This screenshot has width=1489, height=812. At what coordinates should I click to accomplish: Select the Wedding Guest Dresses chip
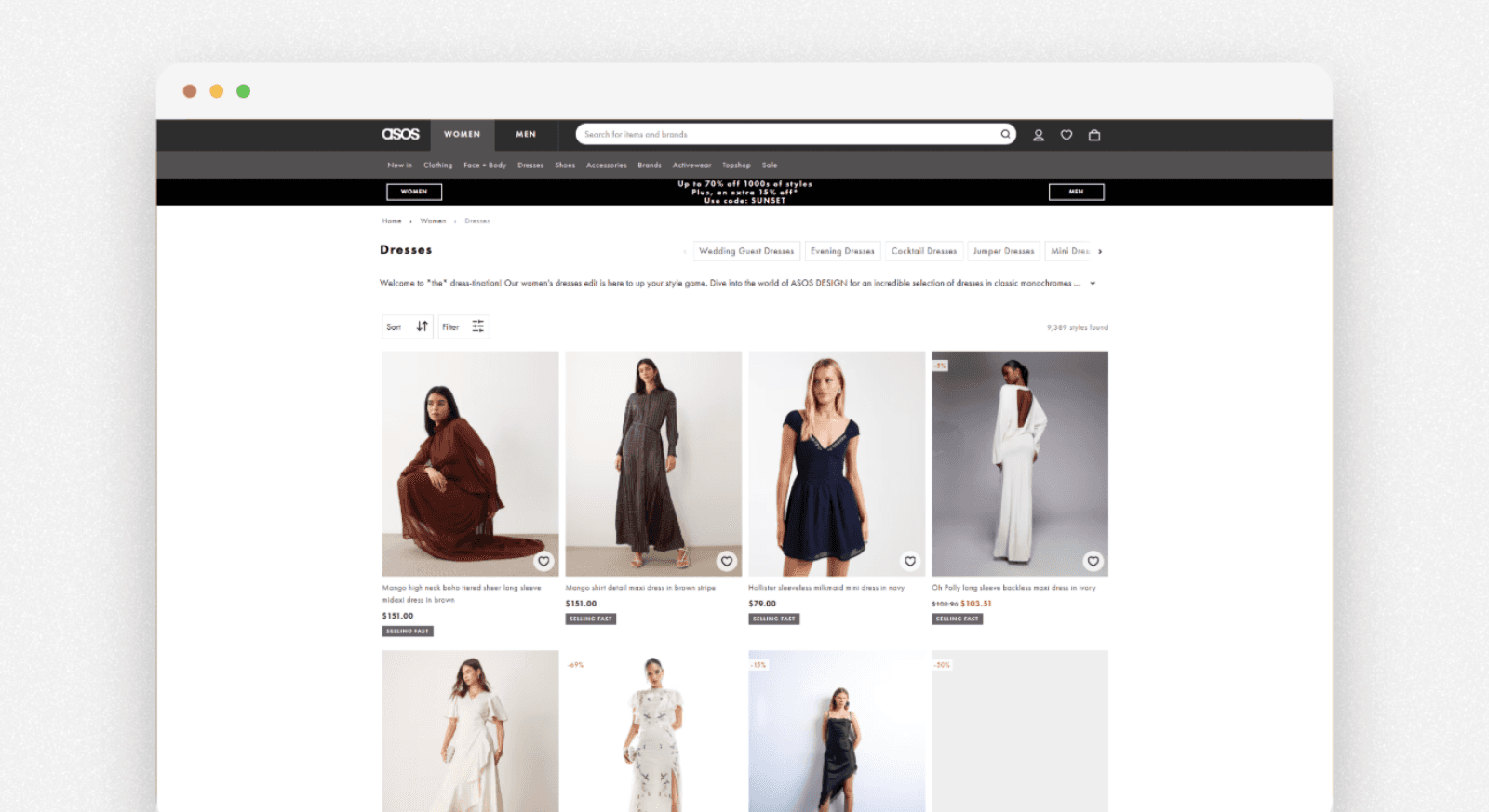tap(746, 251)
